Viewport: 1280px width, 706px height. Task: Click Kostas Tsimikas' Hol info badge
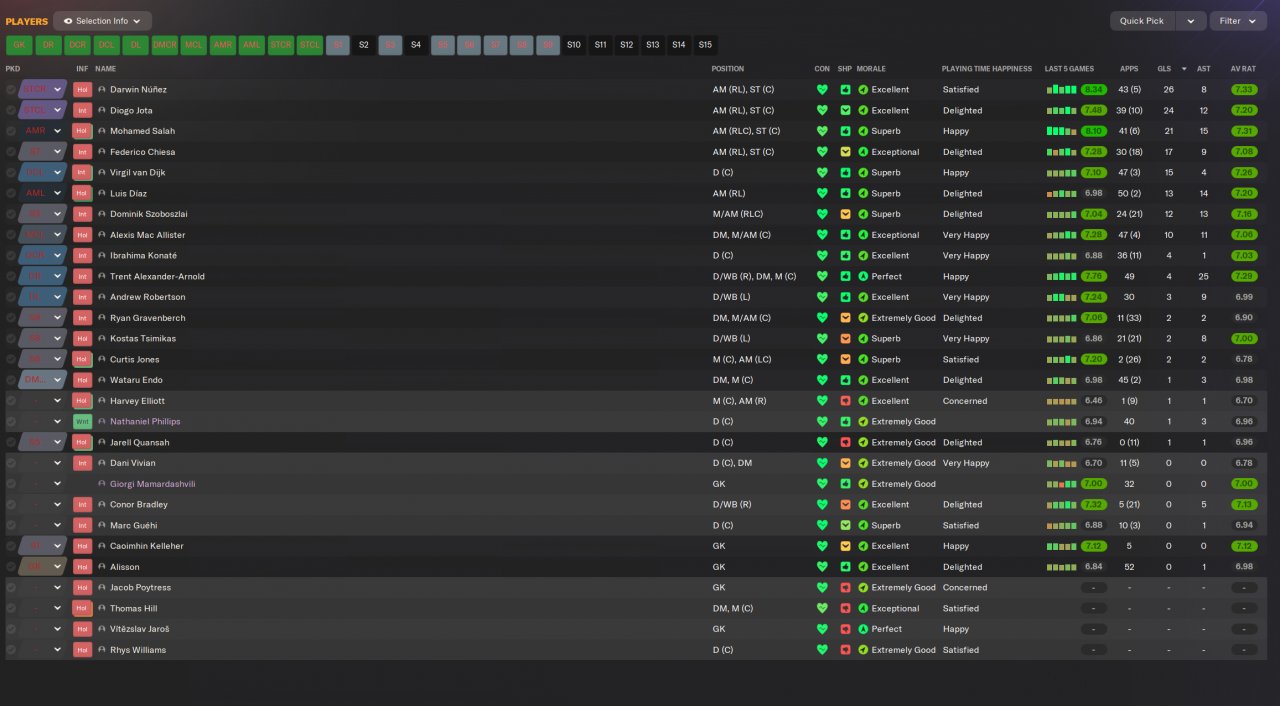pyautogui.click(x=82, y=339)
